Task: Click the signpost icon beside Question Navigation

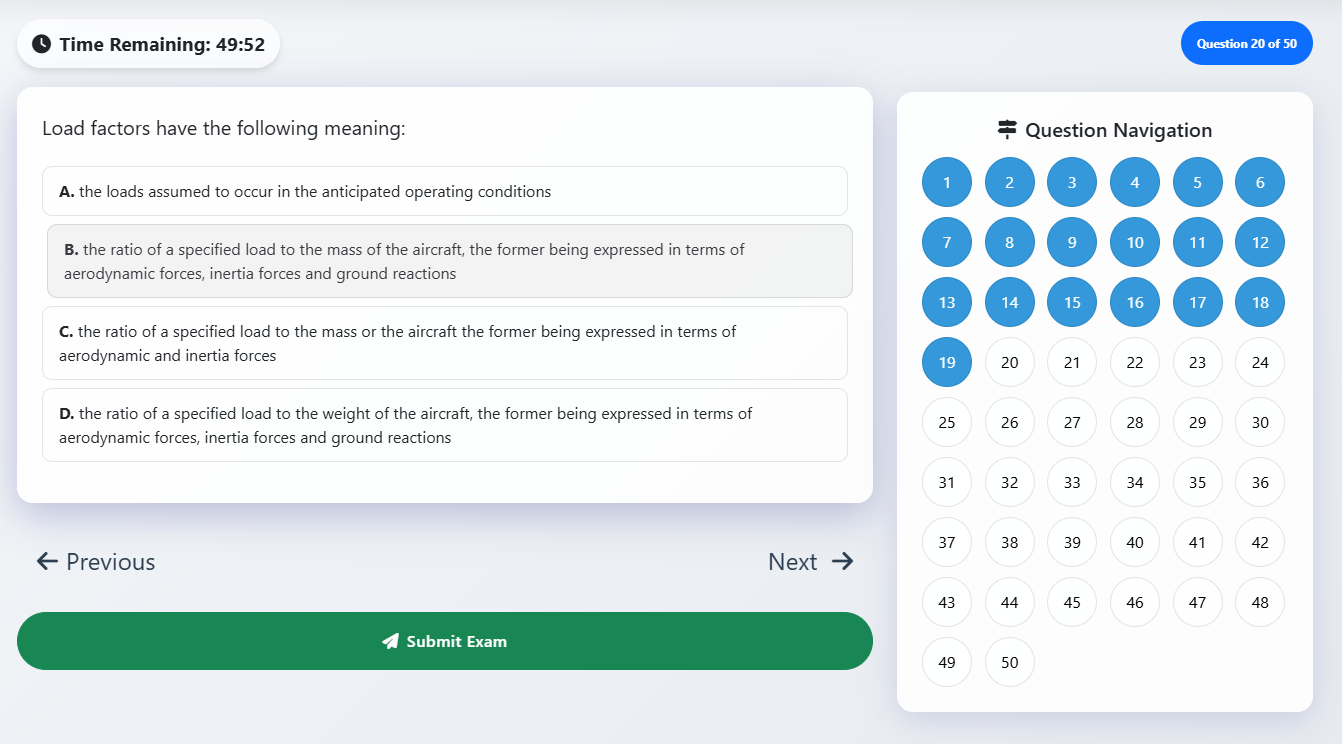Action: (x=1007, y=130)
